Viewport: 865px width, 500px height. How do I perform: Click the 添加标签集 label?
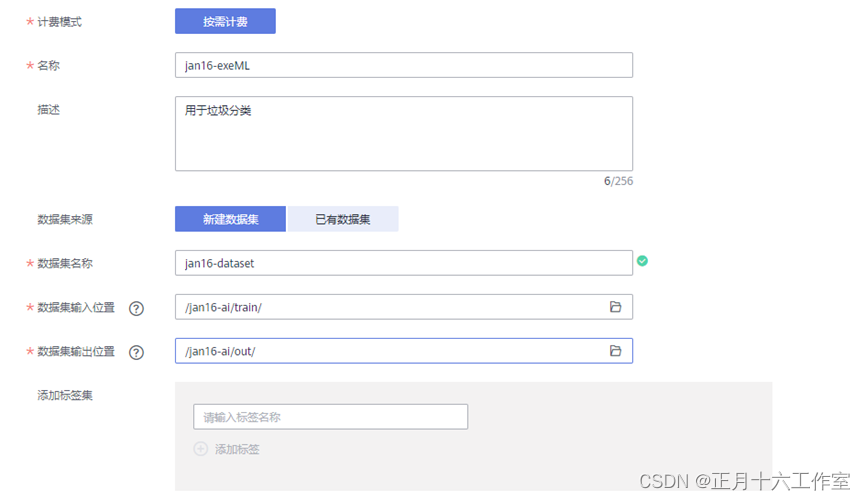point(65,395)
